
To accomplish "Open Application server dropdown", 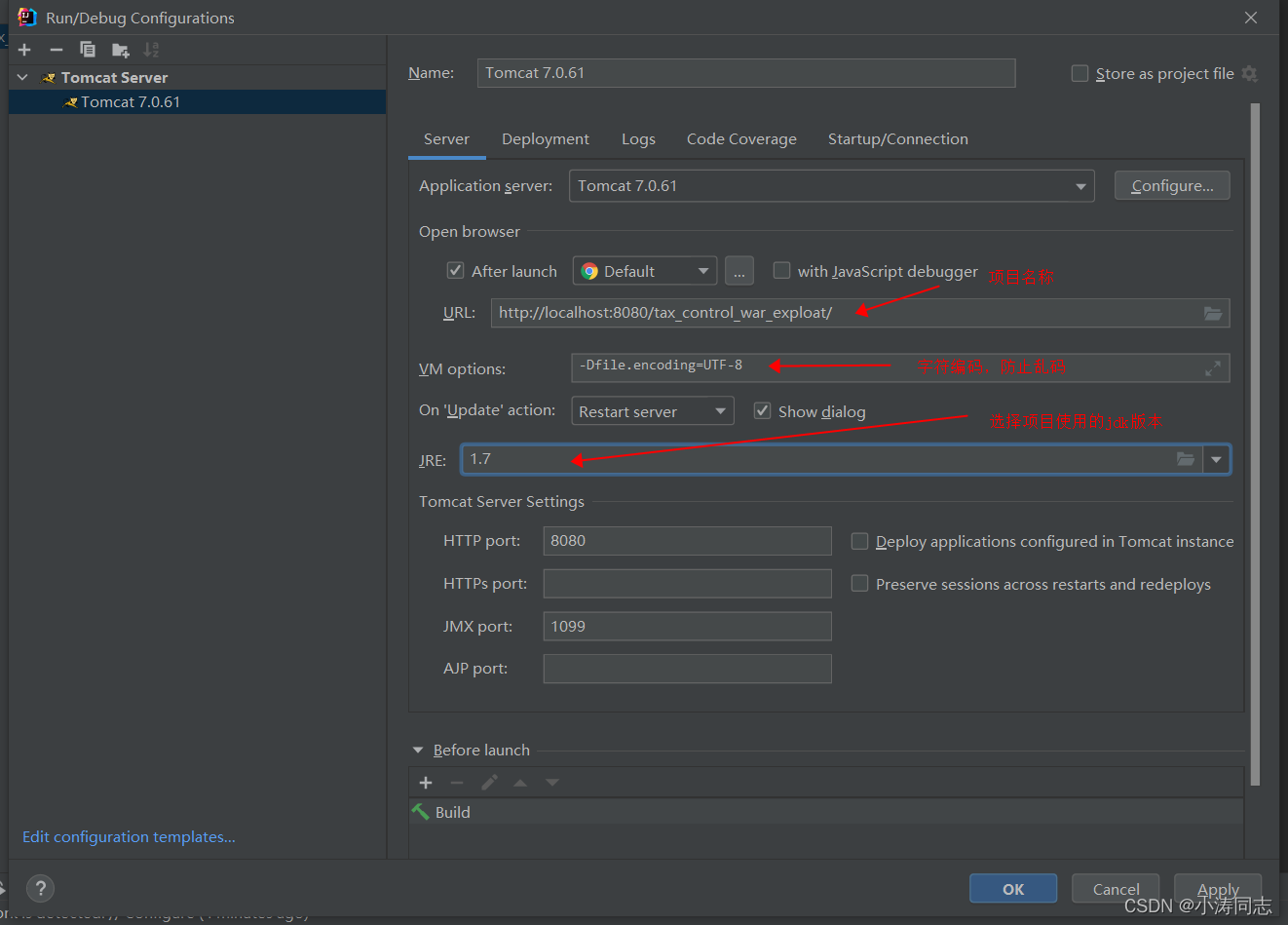I will [1080, 186].
